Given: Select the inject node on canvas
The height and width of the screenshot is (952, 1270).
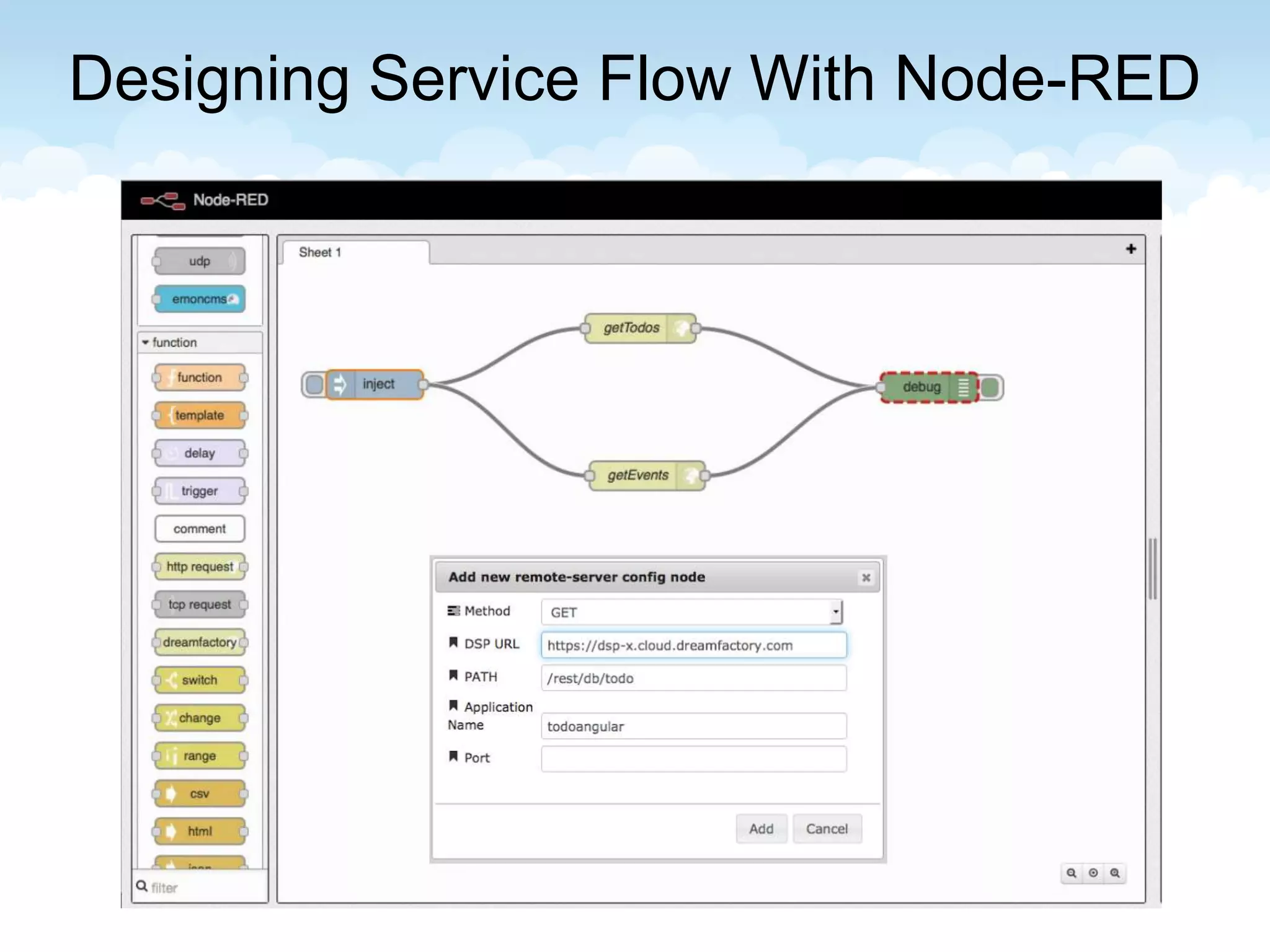Looking at the screenshot, I should [375, 384].
